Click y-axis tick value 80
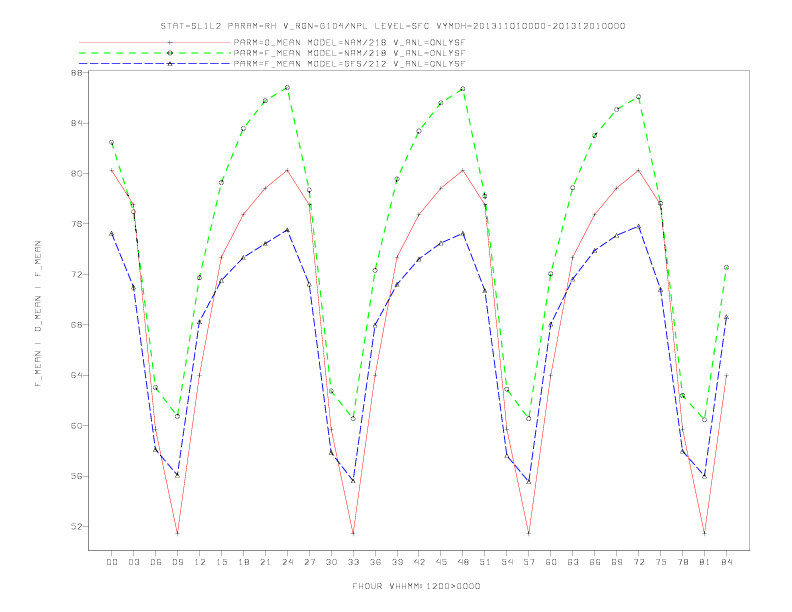The height and width of the screenshot is (612, 792). coord(76,174)
